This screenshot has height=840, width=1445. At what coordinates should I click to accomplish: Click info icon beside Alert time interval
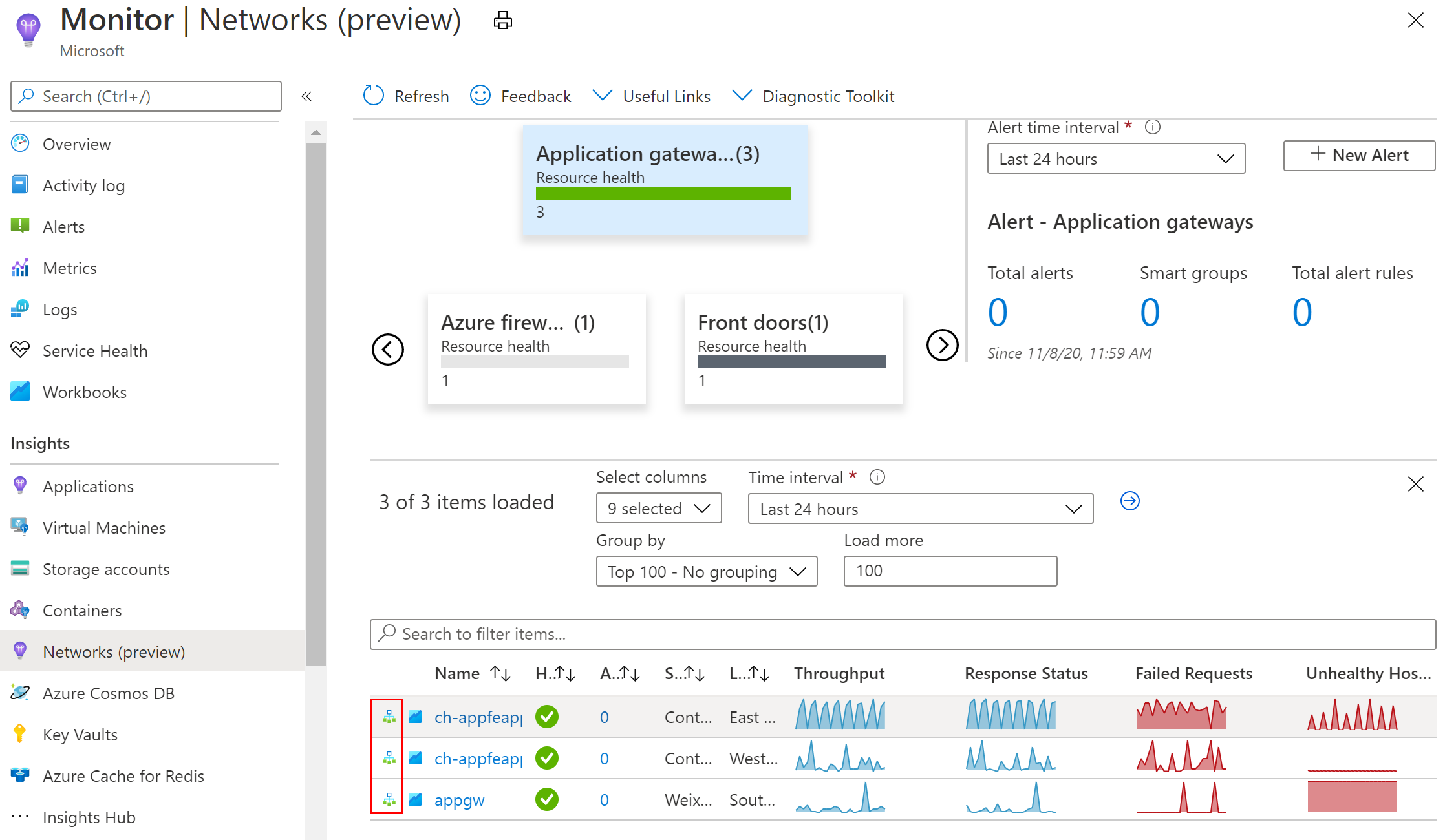[1152, 127]
